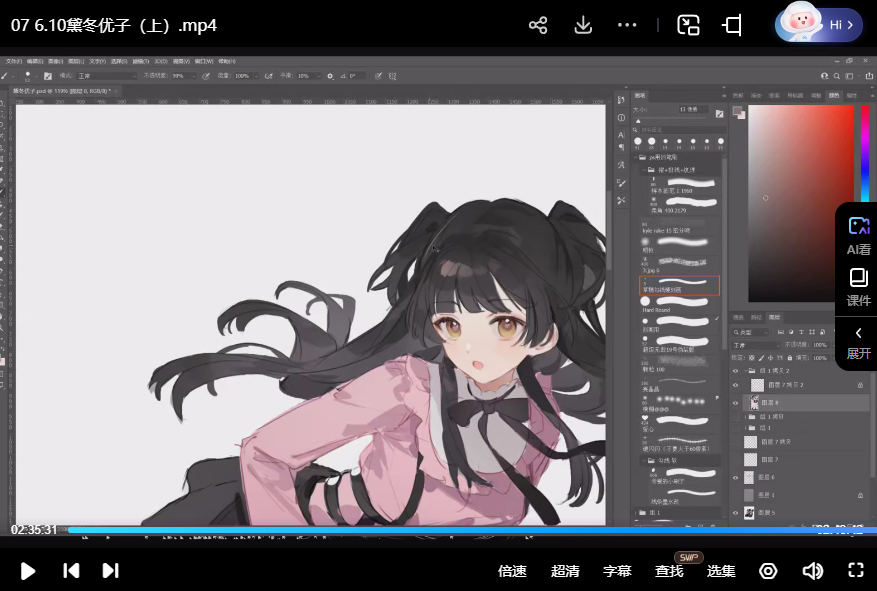Click the 超清 video quality button

tap(565, 571)
